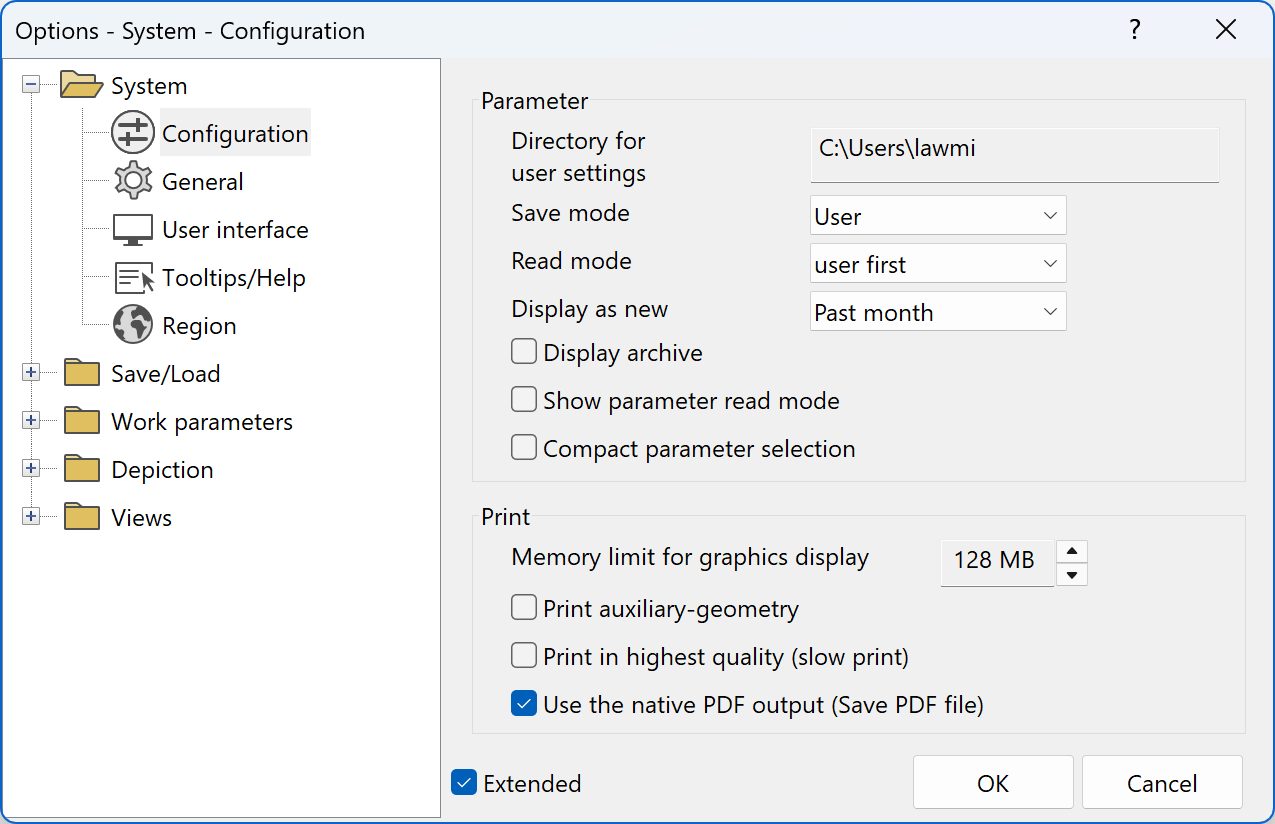This screenshot has width=1275, height=824.
Task: Select the User interface monitor icon
Action: click(132, 229)
